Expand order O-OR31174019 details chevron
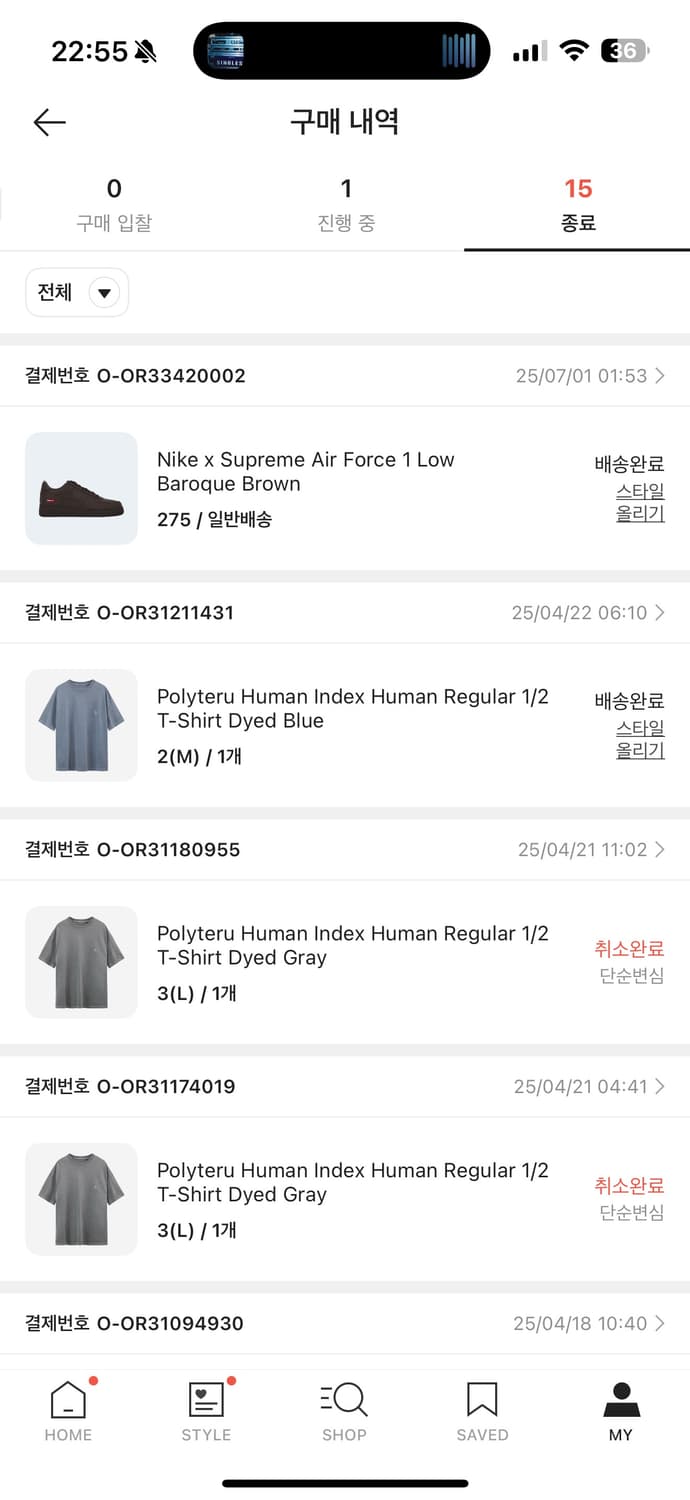 [x=660, y=1087]
